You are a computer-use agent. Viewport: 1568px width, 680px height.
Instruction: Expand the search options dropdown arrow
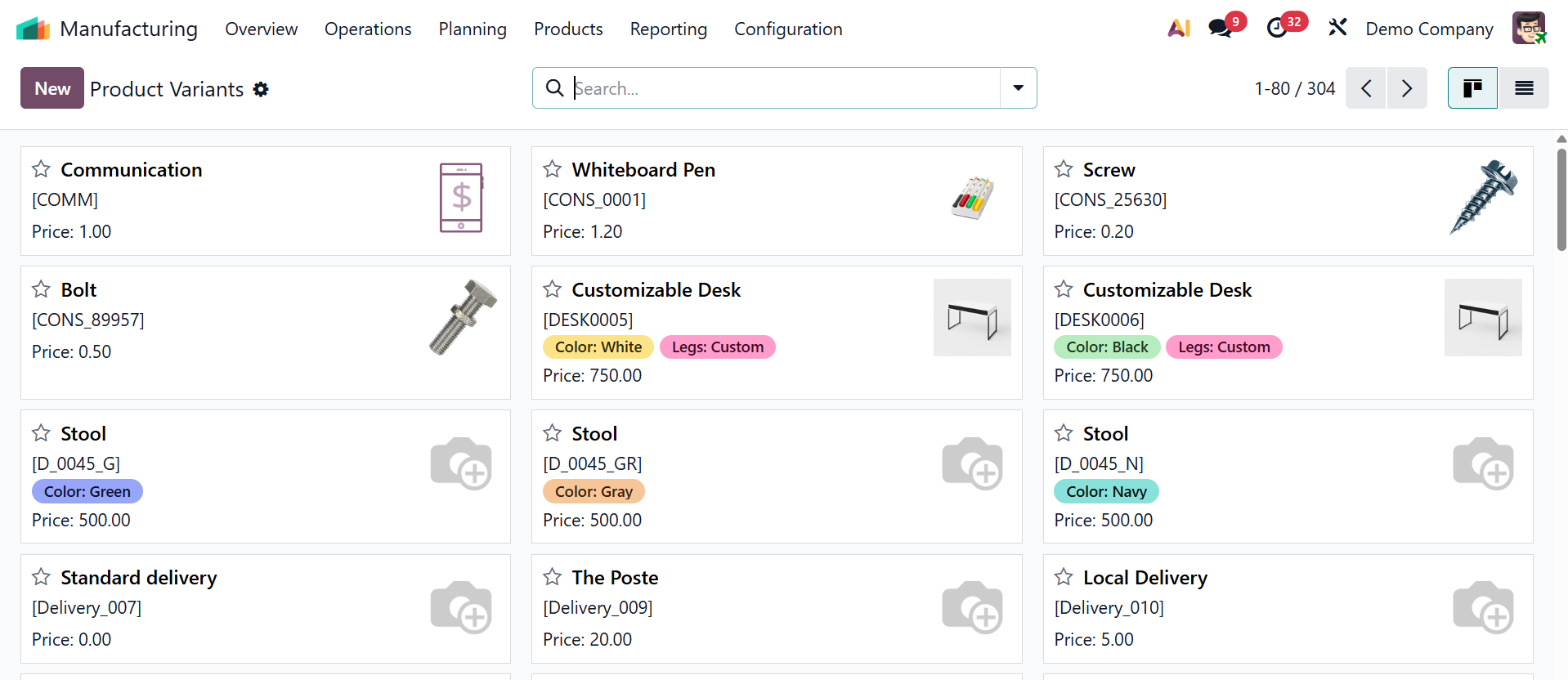tap(1019, 88)
